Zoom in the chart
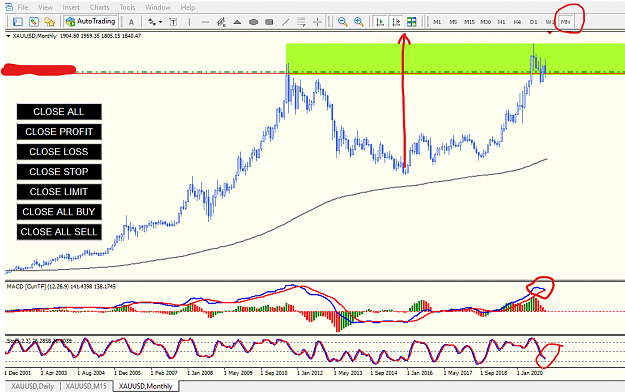 coord(359,22)
